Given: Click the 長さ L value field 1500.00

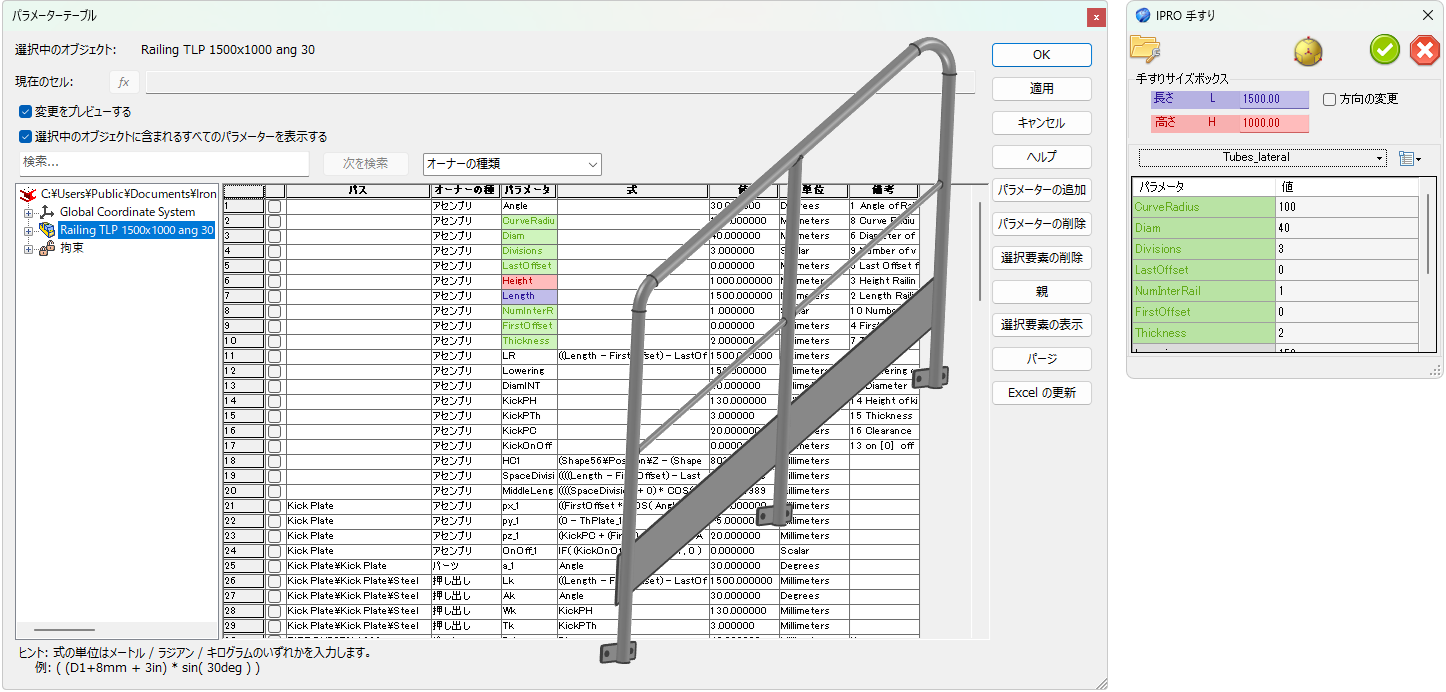Looking at the screenshot, I should click(x=1274, y=99).
